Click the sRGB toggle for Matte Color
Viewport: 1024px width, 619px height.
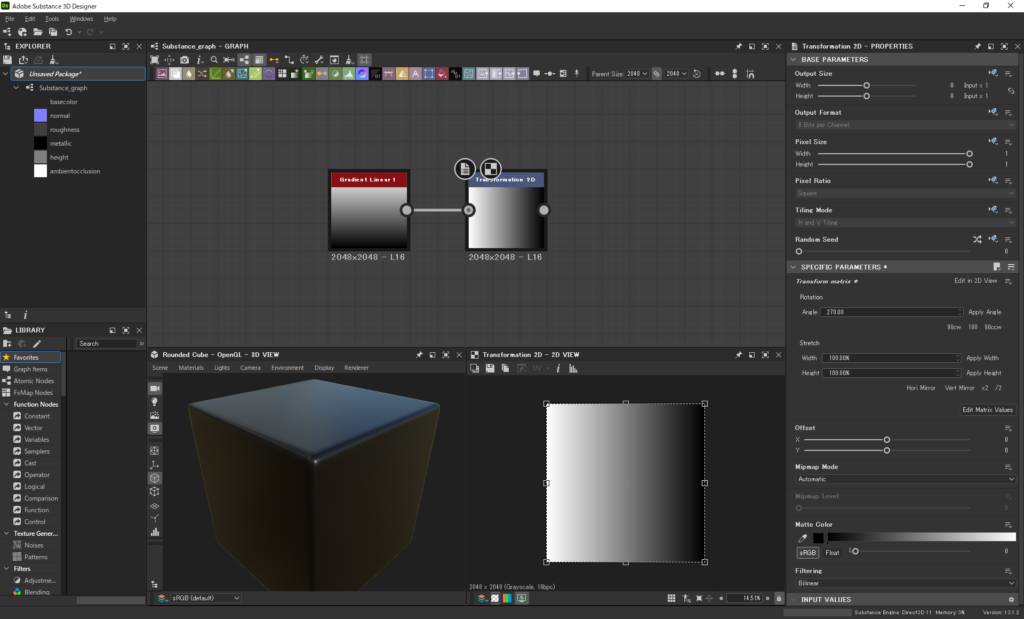pos(808,552)
